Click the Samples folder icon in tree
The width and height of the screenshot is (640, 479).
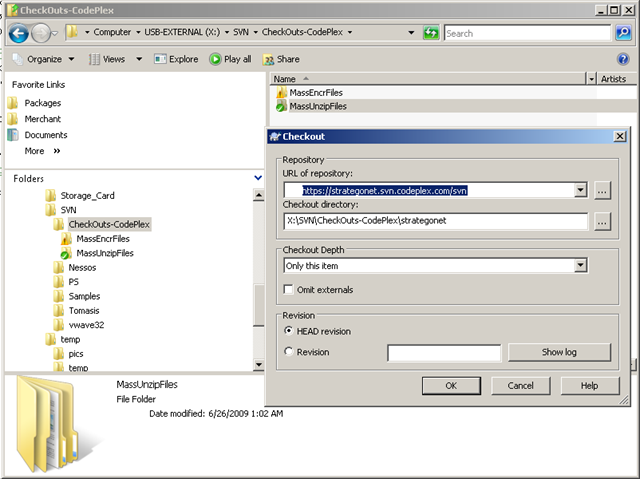click(58, 296)
